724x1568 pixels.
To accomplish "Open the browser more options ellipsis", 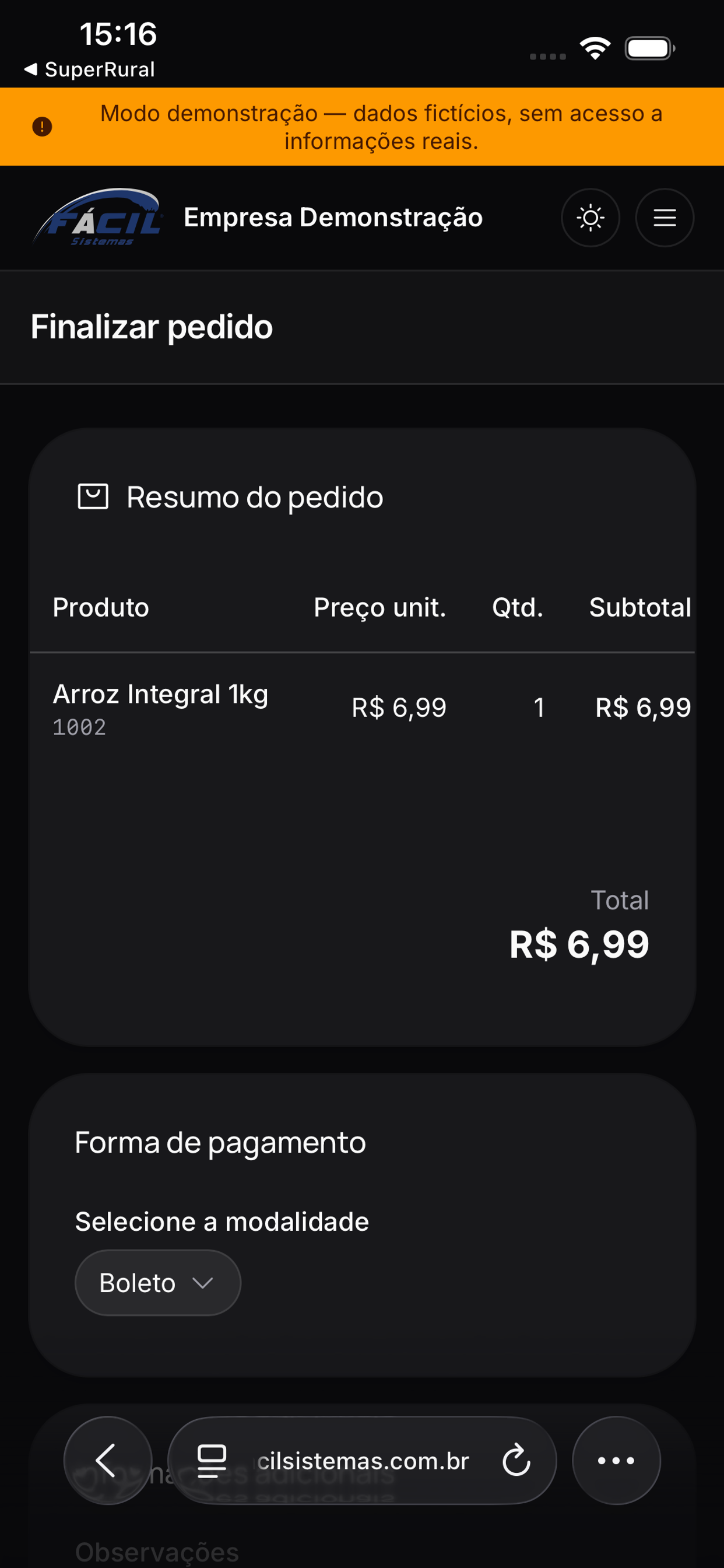I will tap(616, 1460).
